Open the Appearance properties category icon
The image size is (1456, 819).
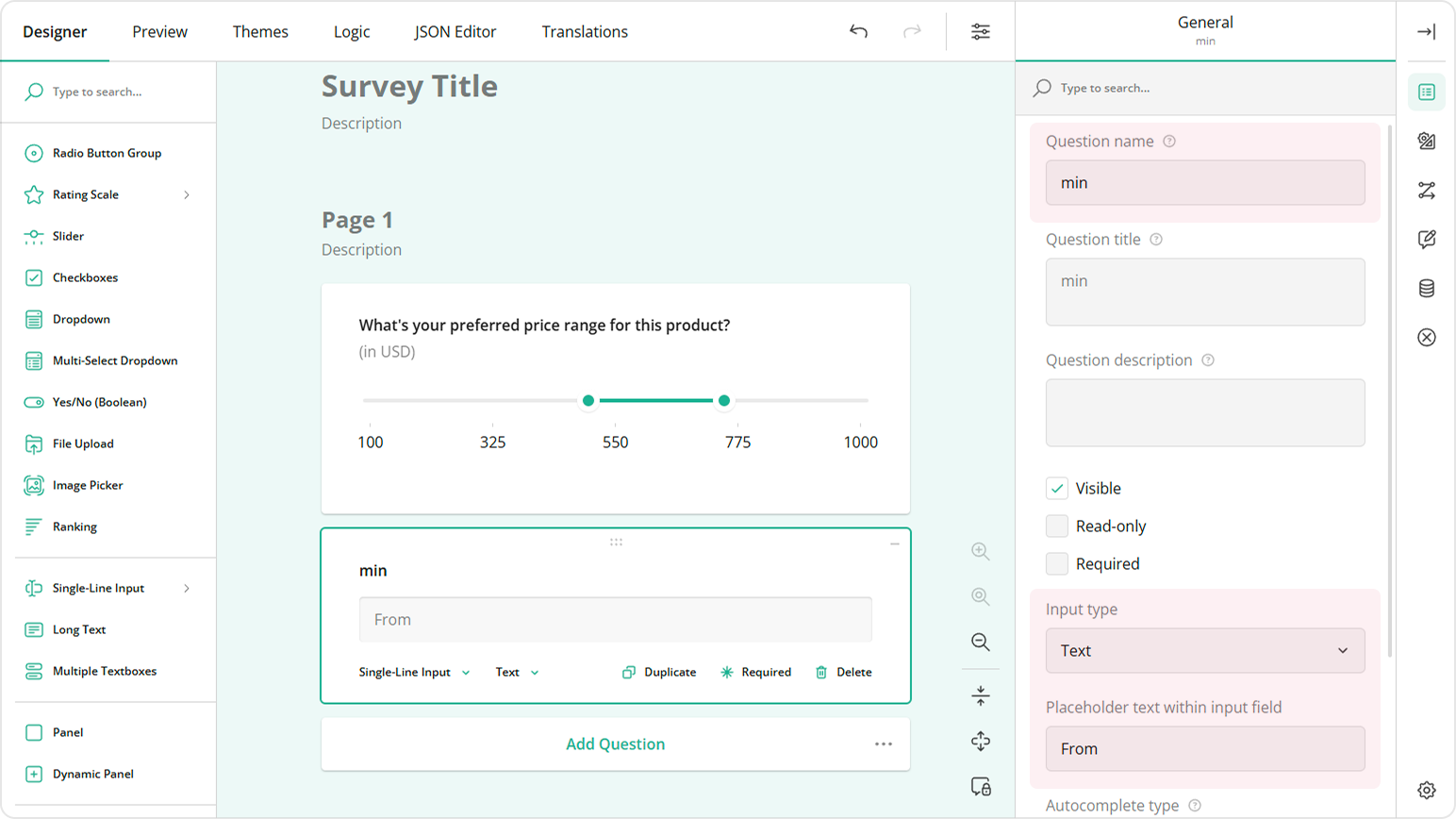[x=1427, y=141]
